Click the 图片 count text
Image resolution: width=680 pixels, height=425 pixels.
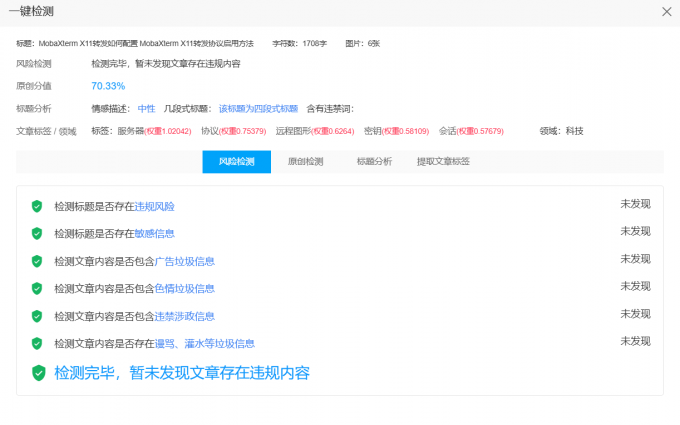click(363, 43)
